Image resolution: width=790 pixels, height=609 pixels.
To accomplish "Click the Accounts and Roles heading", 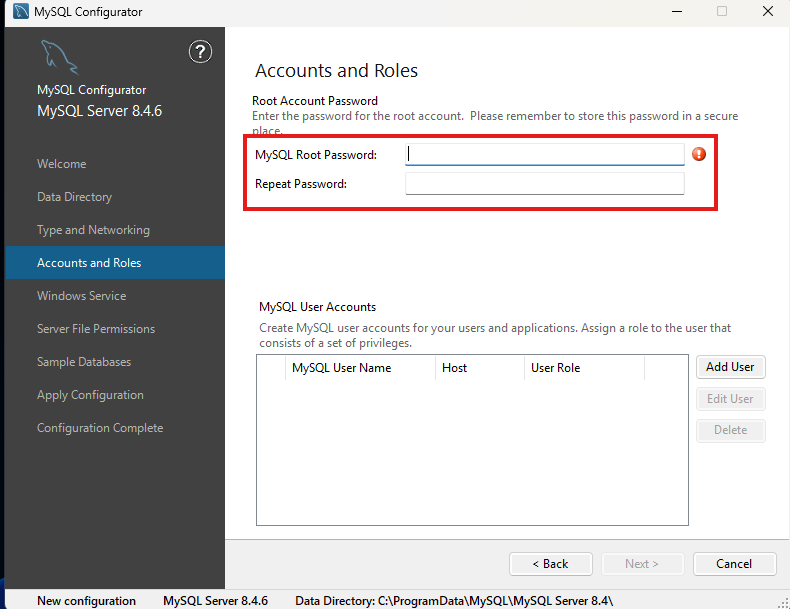I will click(337, 71).
